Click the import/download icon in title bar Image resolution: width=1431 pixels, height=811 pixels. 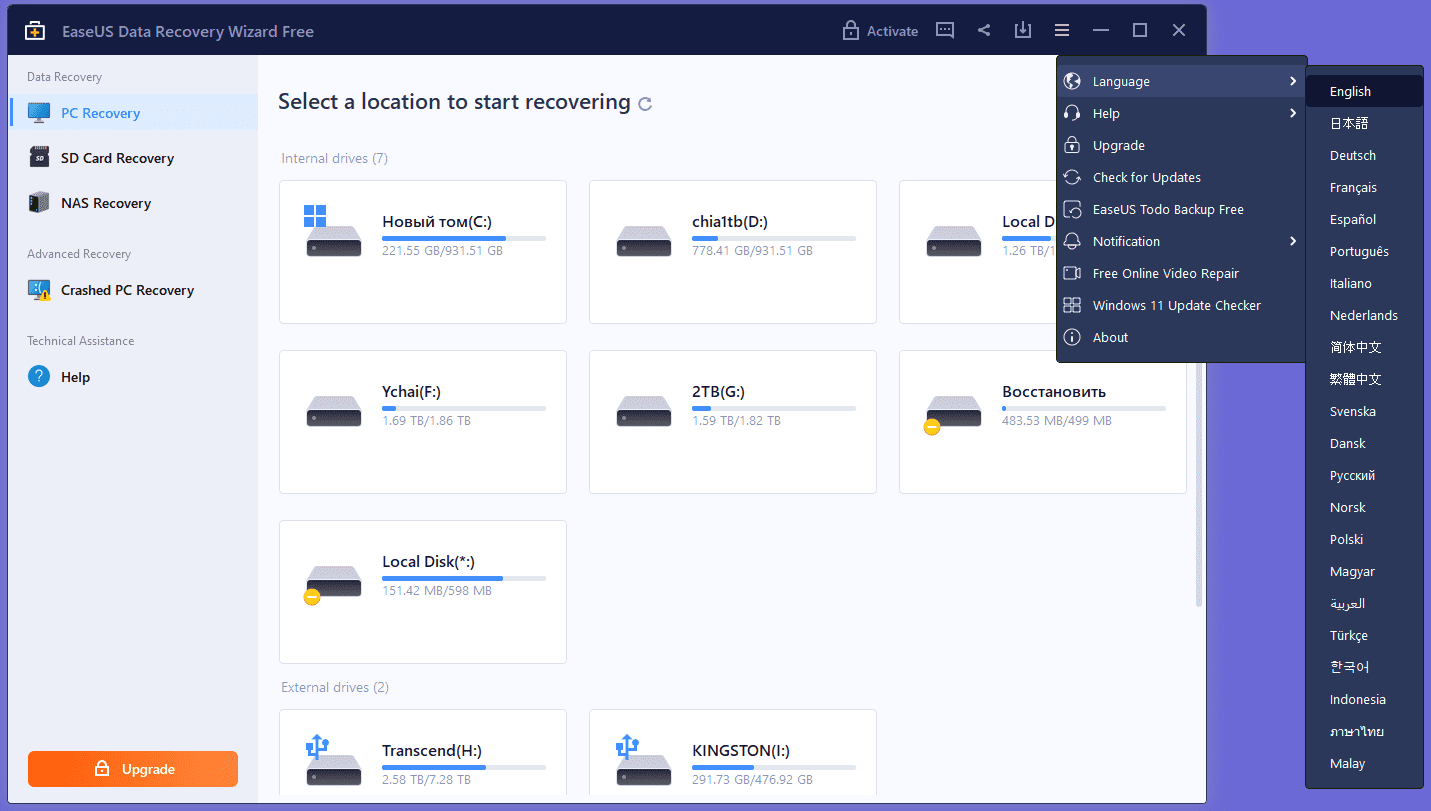[x=1023, y=31]
